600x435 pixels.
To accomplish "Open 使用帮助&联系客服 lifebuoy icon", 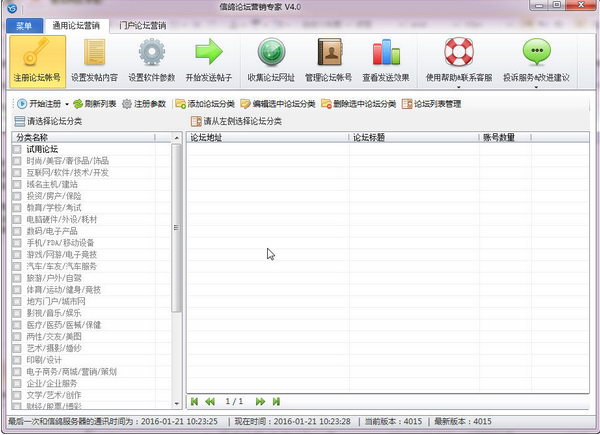I will [459, 53].
